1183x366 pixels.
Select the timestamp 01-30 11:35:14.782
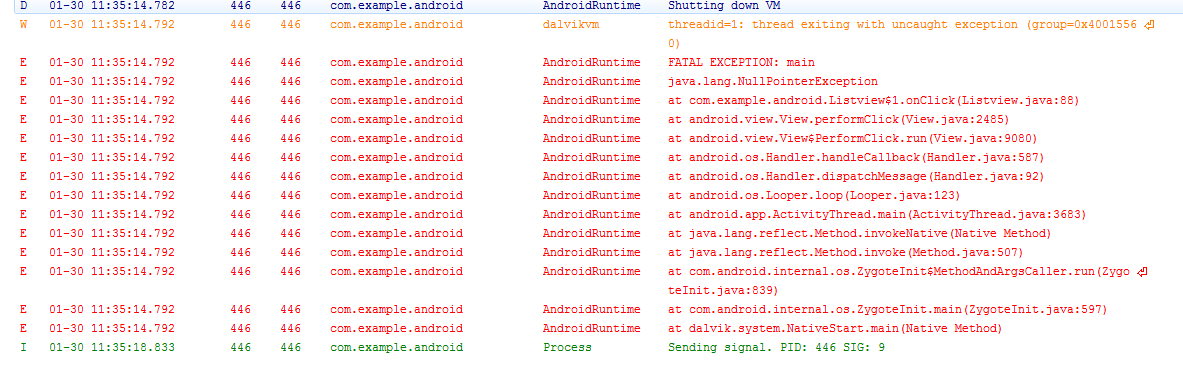coord(112,5)
